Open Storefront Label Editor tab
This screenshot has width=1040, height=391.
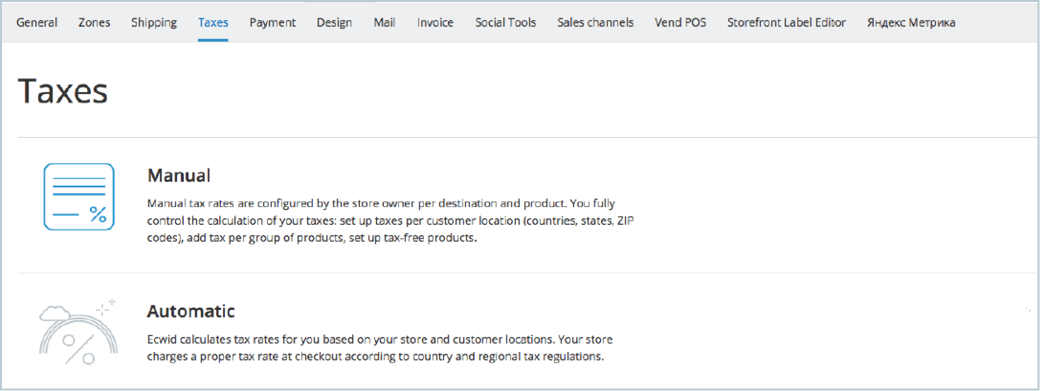787,23
